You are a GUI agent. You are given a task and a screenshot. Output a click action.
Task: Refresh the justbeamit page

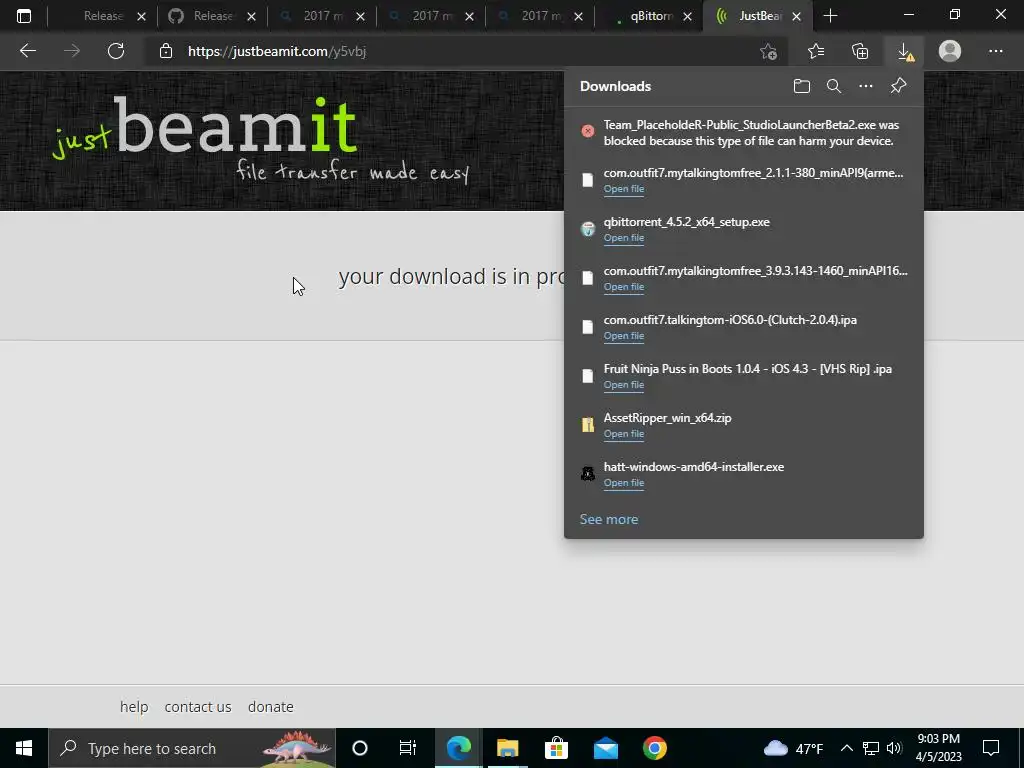[x=116, y=51]
